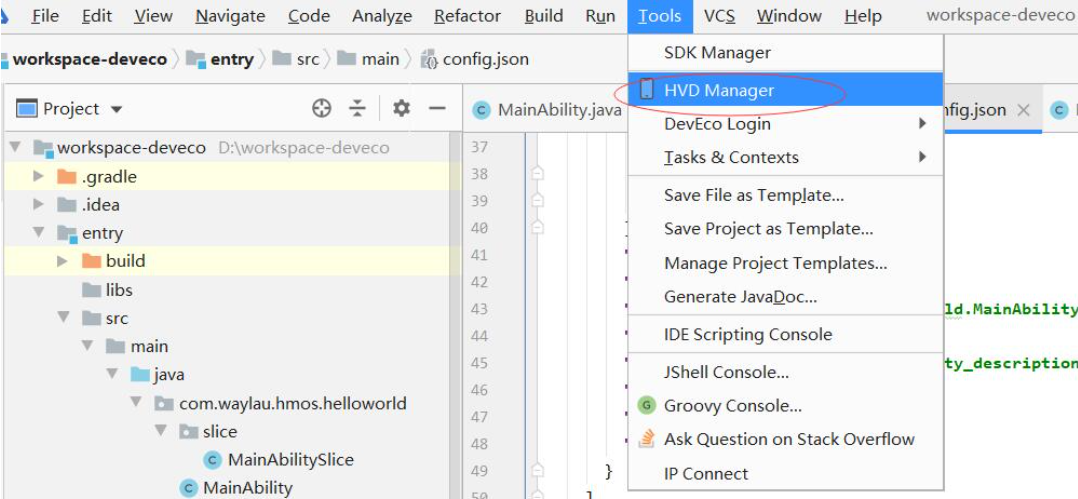
Task: Close the config.json tab
Action: 1023,110
